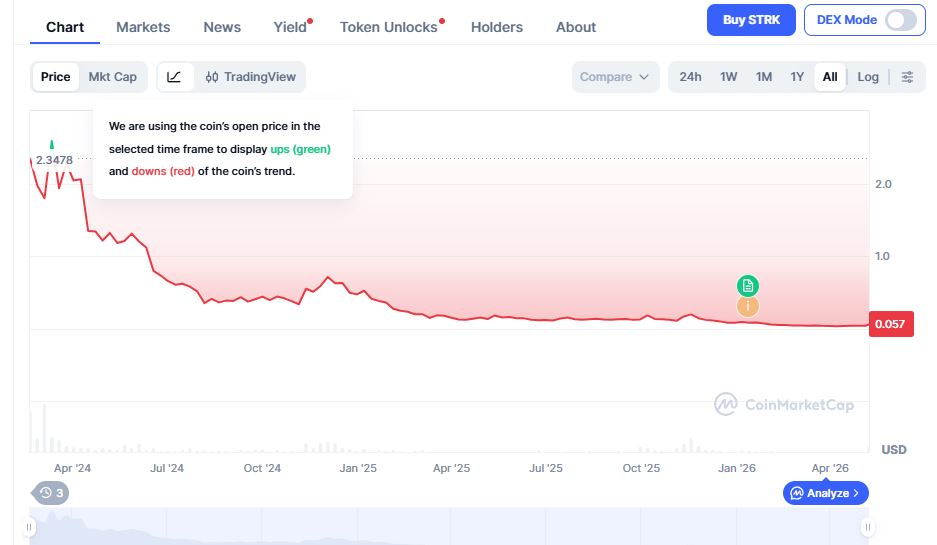Click the Jan '25 axis label
This screenshot has height=545, width=937.
click(358, 469)
